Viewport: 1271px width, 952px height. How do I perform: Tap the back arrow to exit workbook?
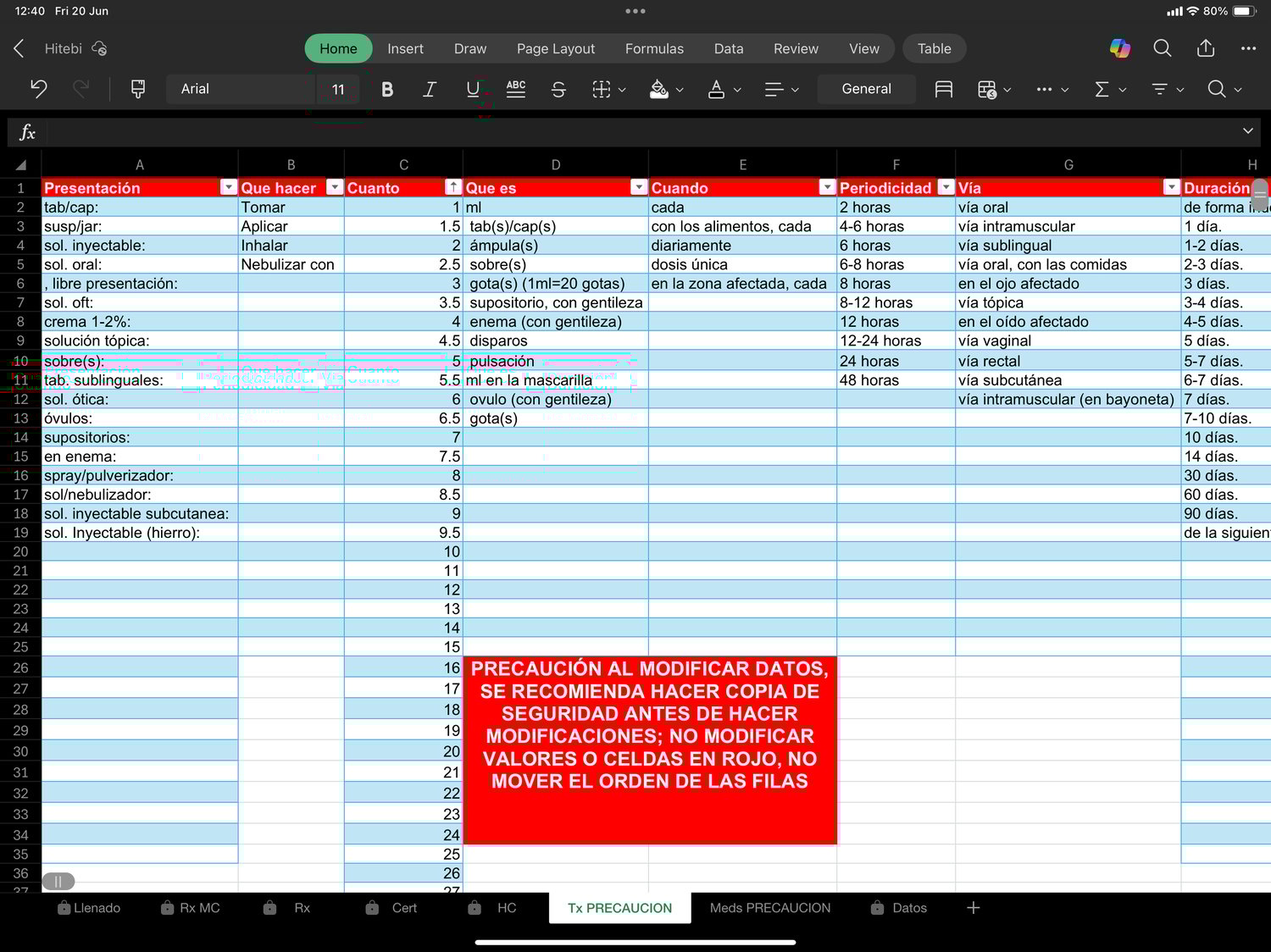19,48
